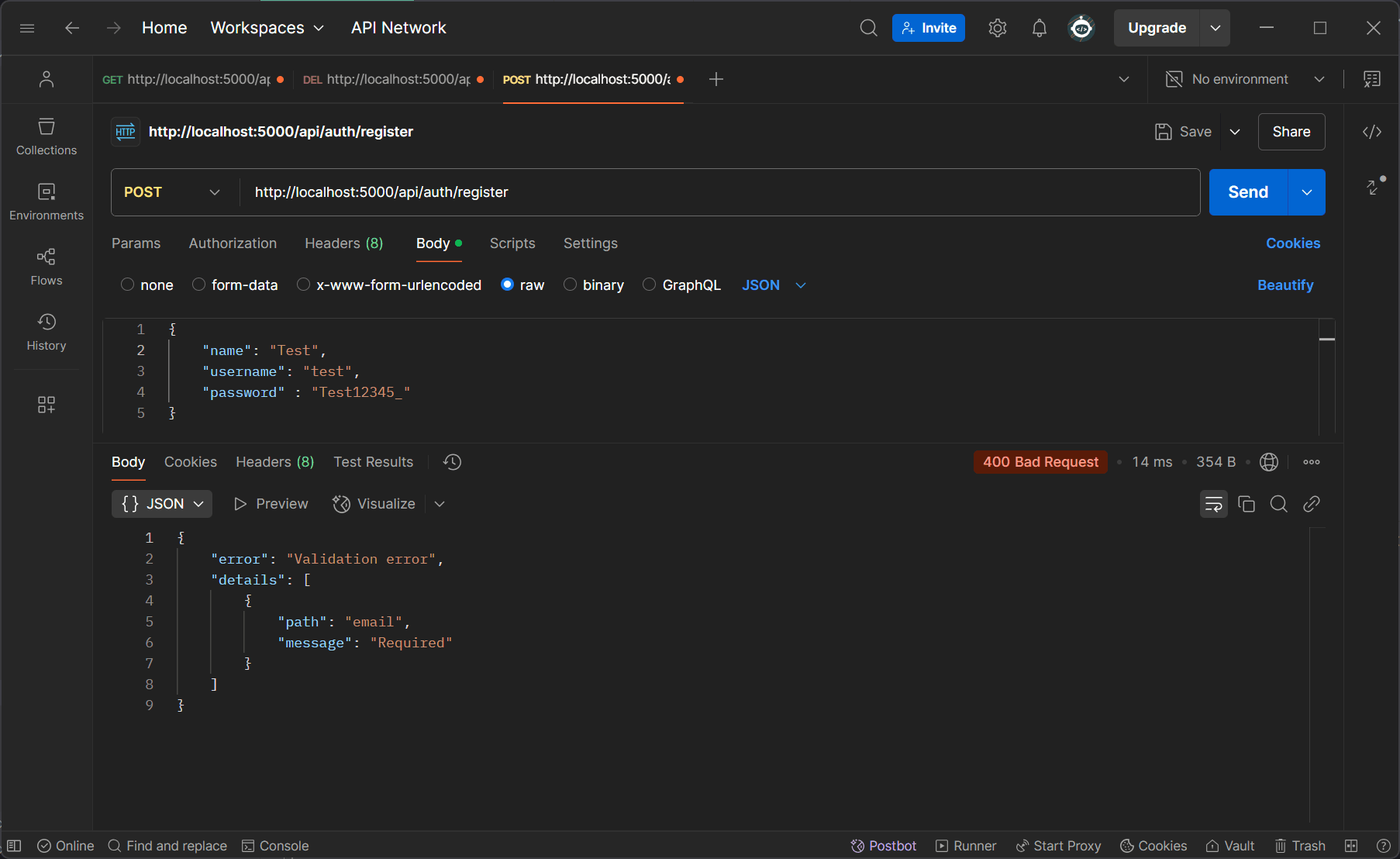
Task: Open the Console in status bar
Action: pos(275,846)
